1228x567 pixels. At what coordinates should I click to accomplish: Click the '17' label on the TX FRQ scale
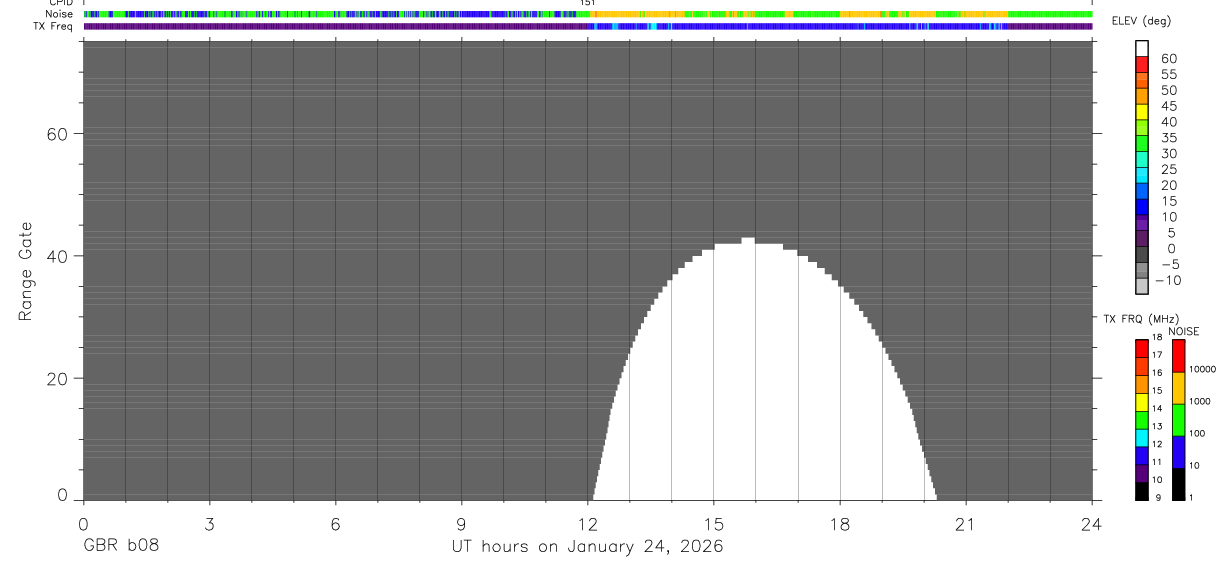tap(1156, 355)
